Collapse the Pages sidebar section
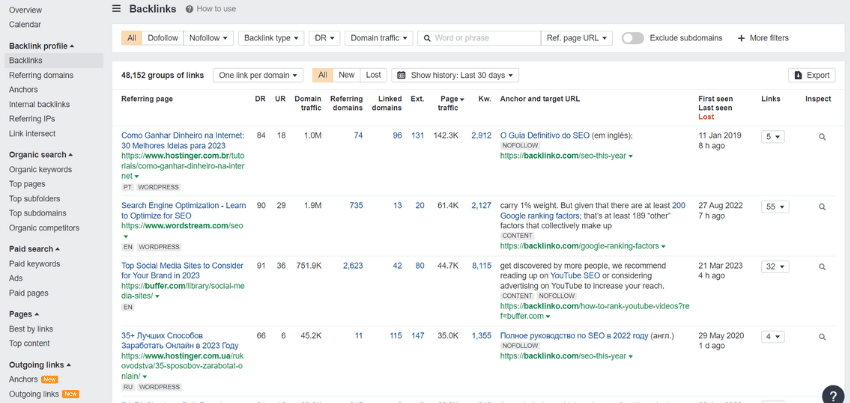850x403 pixels. (24, 314)
